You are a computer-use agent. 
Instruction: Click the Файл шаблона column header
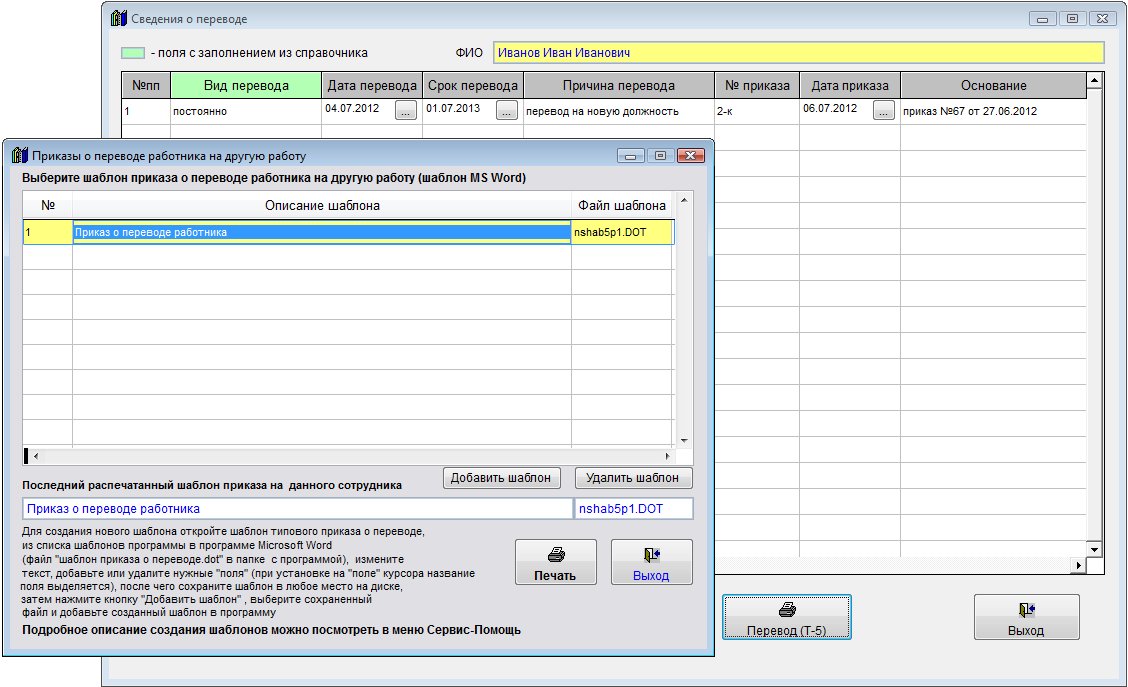coord(622,206)
